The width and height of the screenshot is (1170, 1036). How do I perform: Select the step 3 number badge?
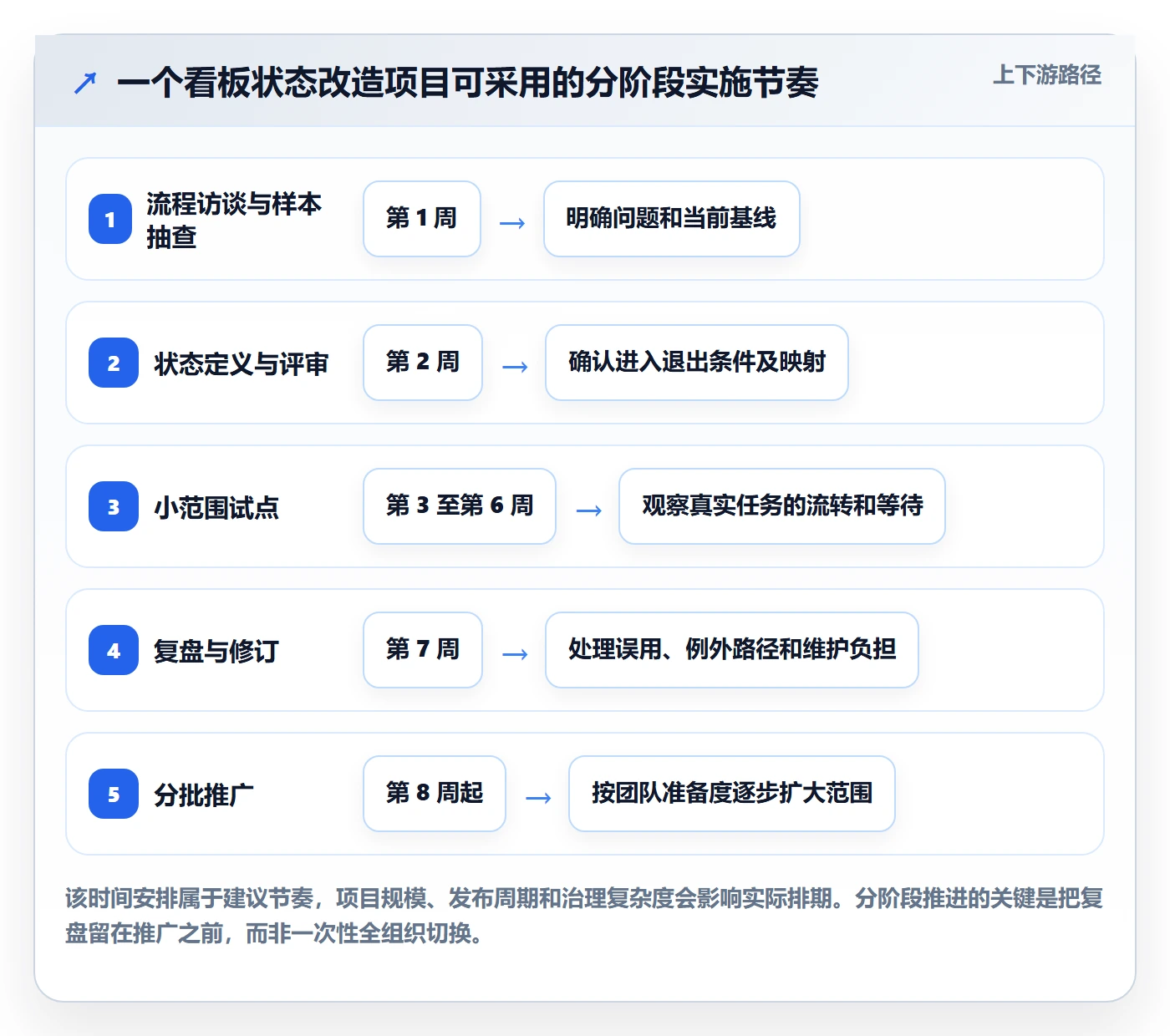click(114, 506)
